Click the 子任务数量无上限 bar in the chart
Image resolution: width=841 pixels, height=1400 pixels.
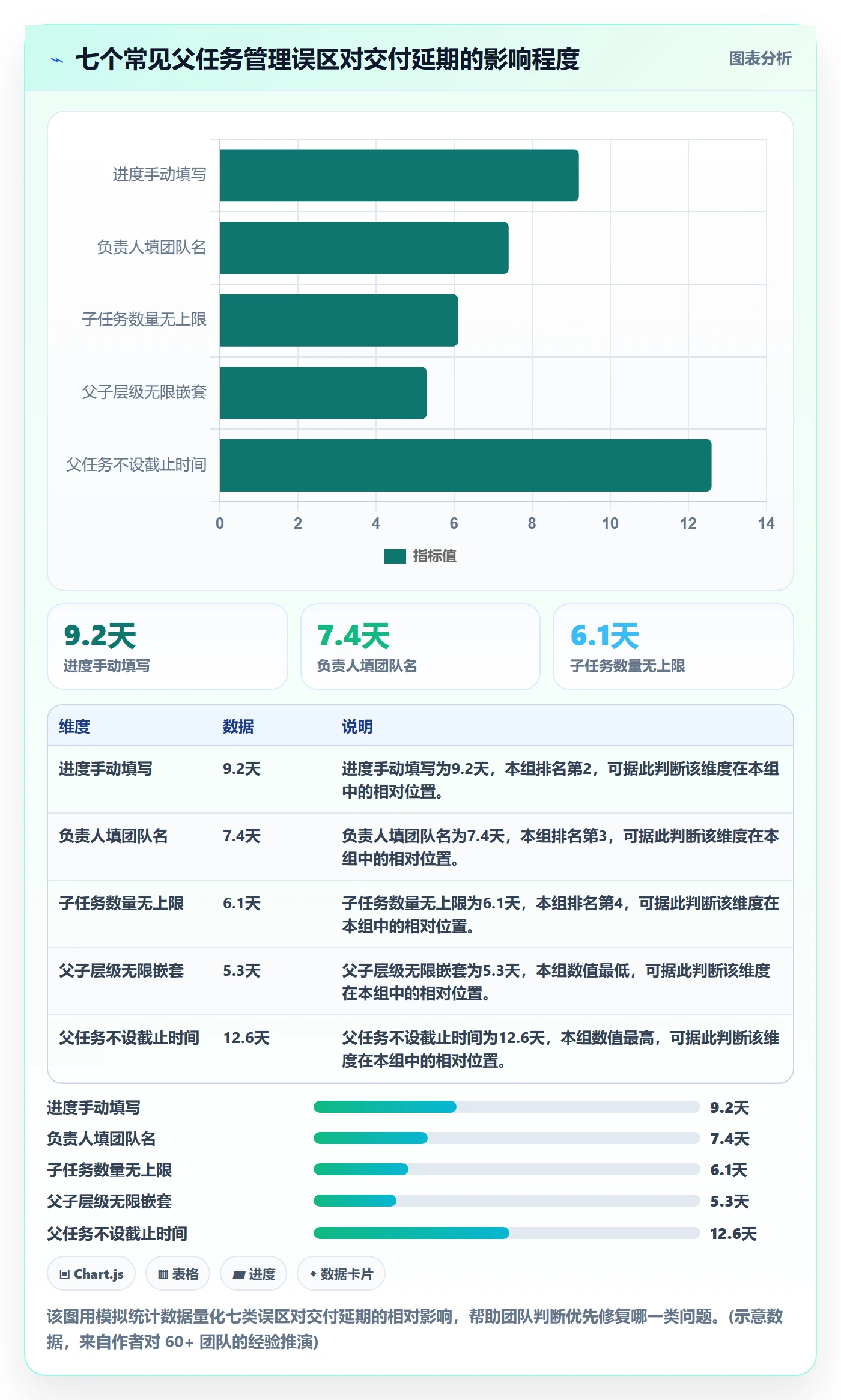[x=339, y=320]
